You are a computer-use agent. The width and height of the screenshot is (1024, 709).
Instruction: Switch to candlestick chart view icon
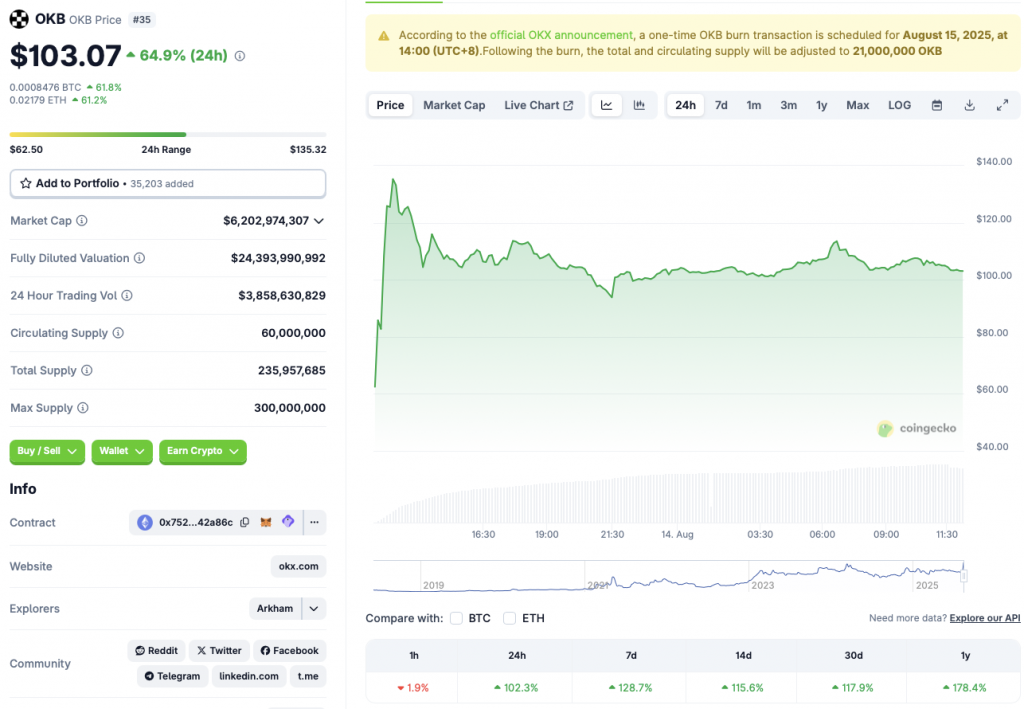(x=639, y=105)
